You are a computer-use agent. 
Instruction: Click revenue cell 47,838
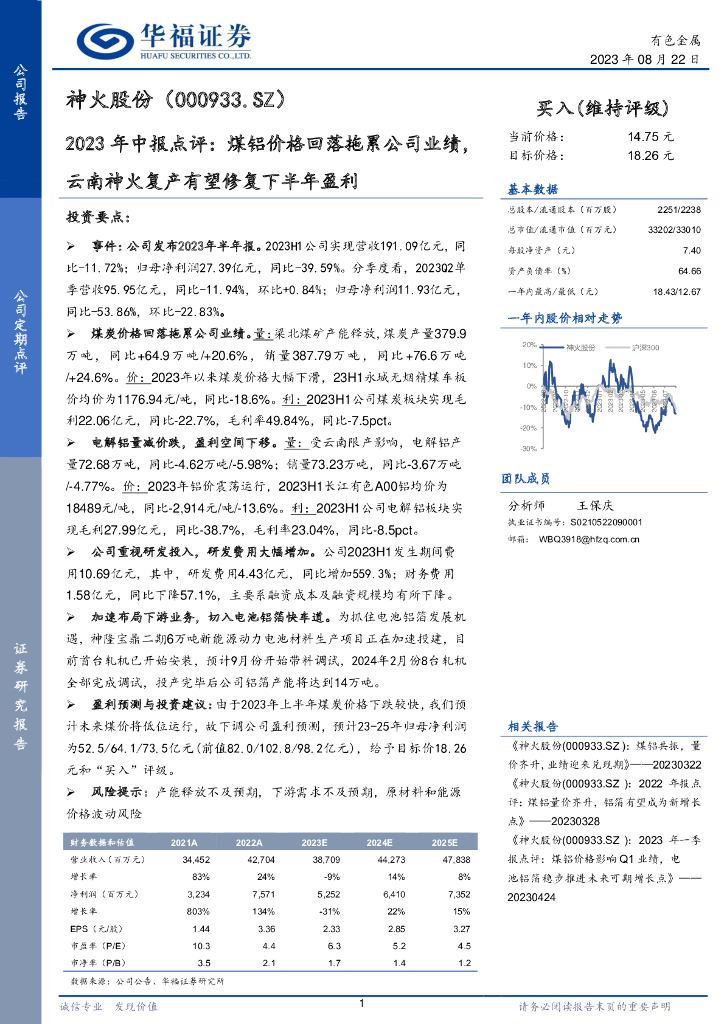pyautogui.click(x=456, y=859)
